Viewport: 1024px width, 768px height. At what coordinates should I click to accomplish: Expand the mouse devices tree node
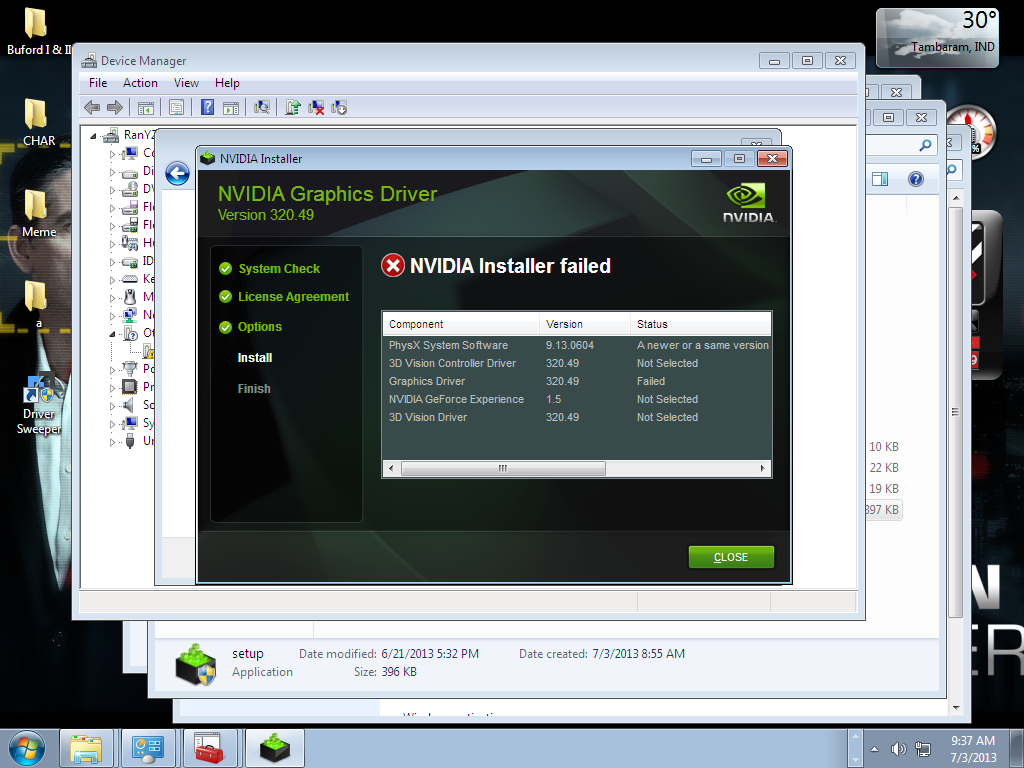113,297
